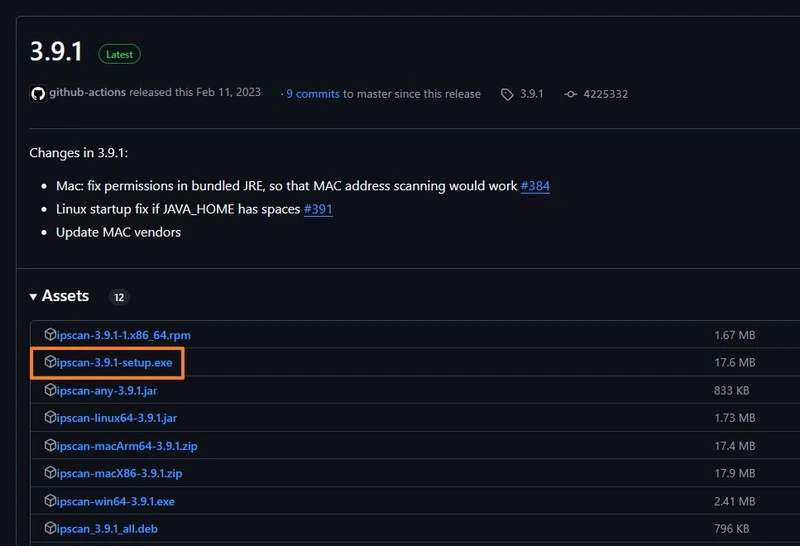800x546 pixels.
Task: Open the 9 commits link
Action: [313, 94]
